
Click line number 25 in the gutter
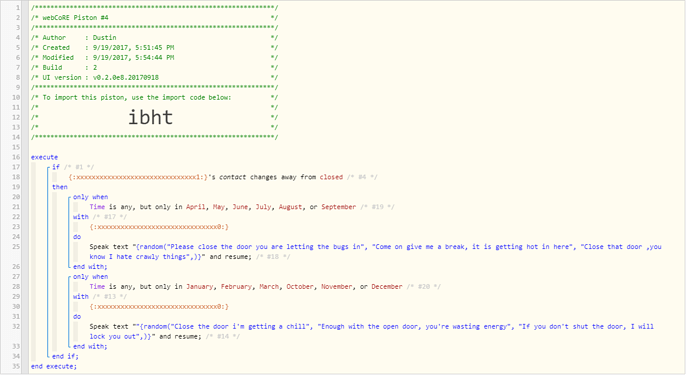tap(16, 247)
